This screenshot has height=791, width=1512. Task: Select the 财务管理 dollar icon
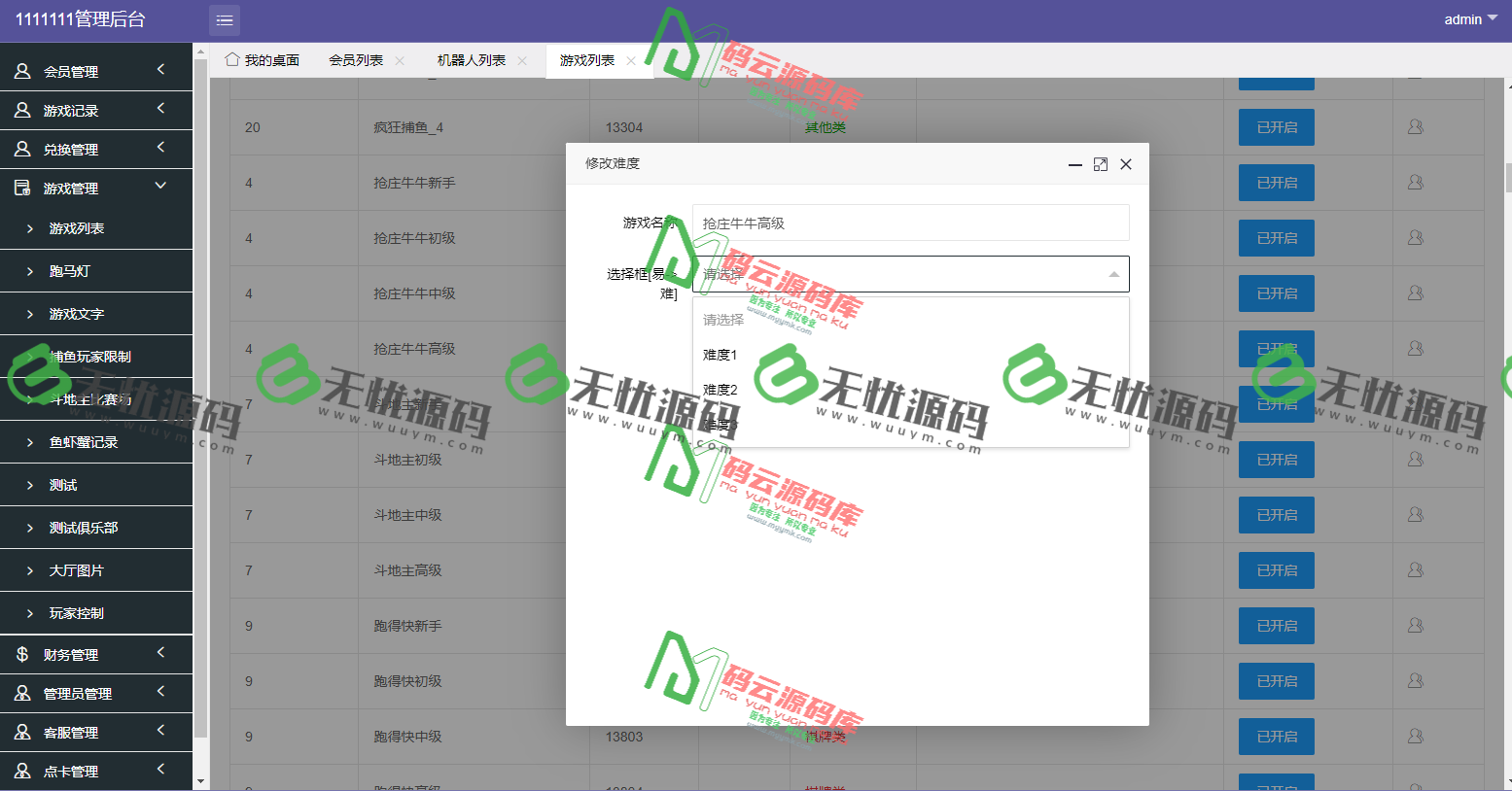pyautogui.click(x=21, y=654)
